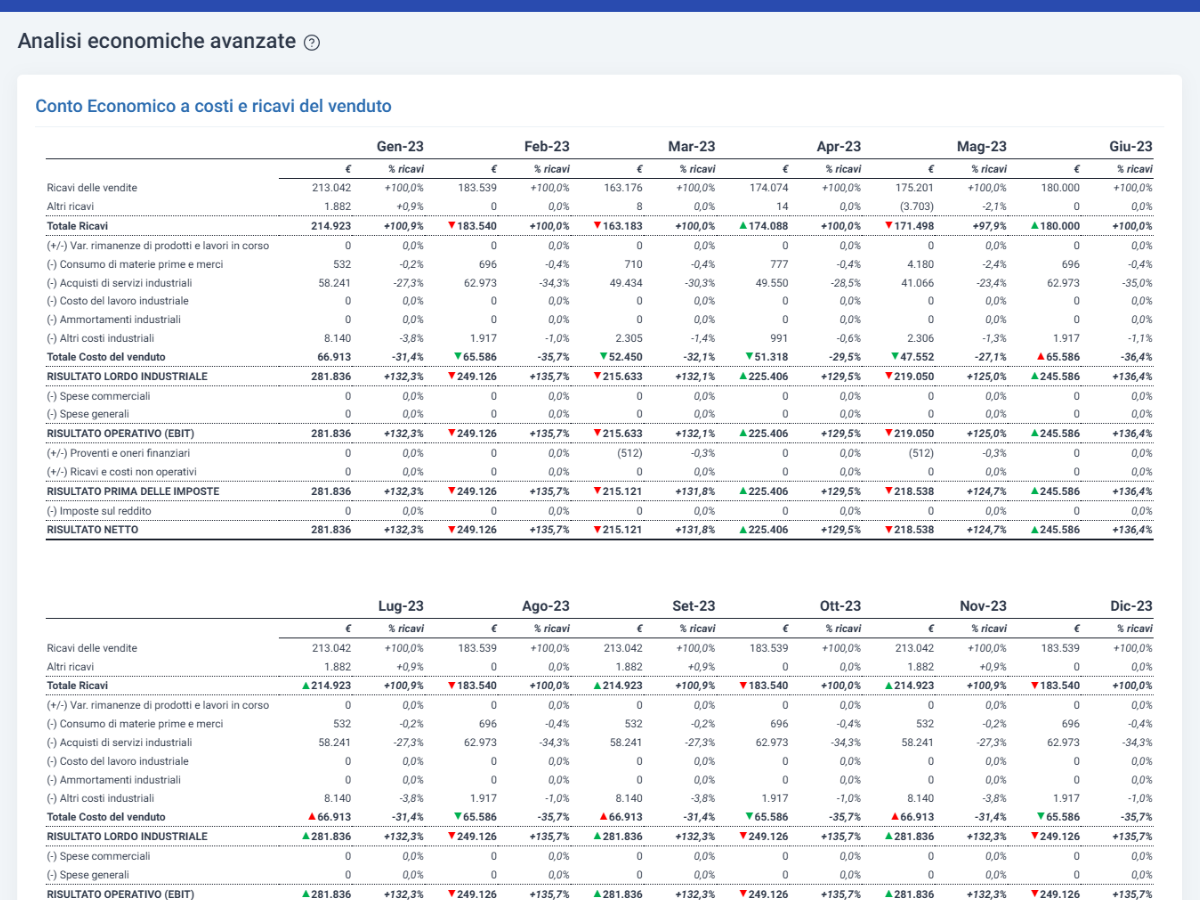Click red arrow at Mar-23 RISULTATO NETTO
The height and width of the screenshot is (900, 1200).
(x=597, y=530)
